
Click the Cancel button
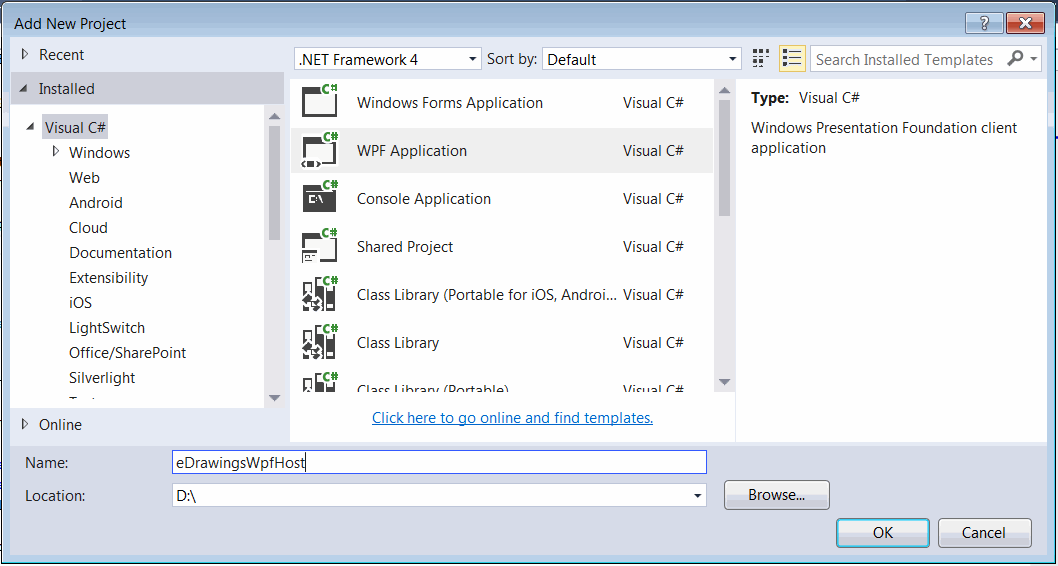[984, 532]
